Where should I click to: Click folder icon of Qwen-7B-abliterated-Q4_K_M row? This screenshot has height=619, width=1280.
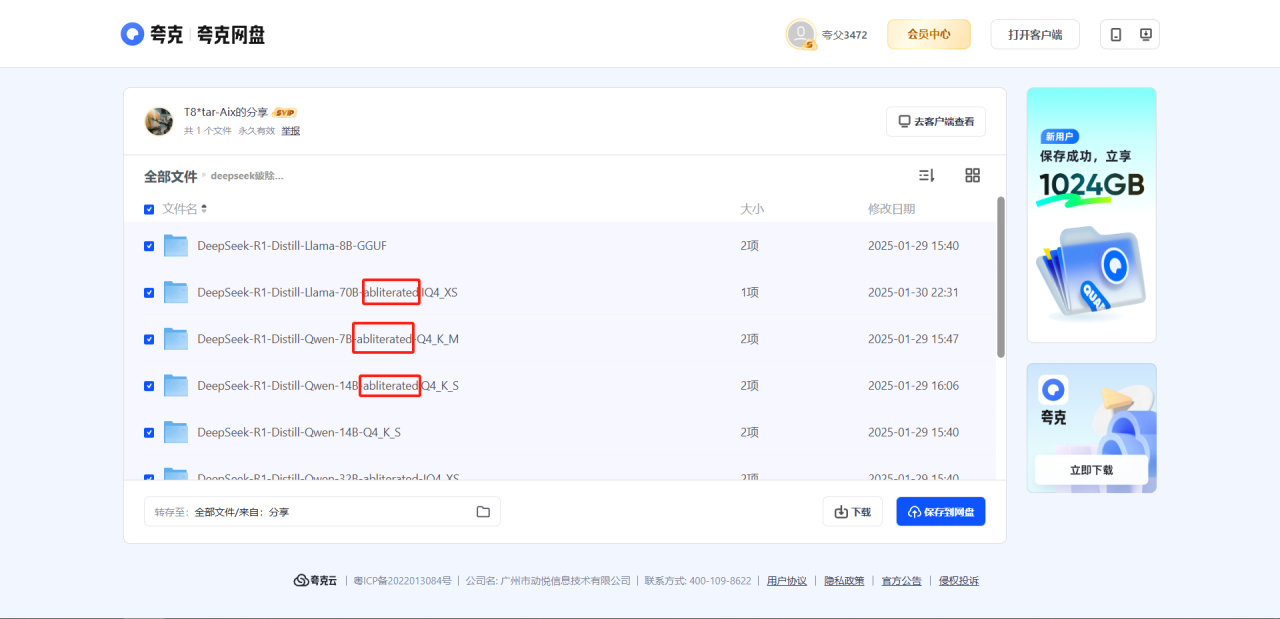click(x=176, y=339)
